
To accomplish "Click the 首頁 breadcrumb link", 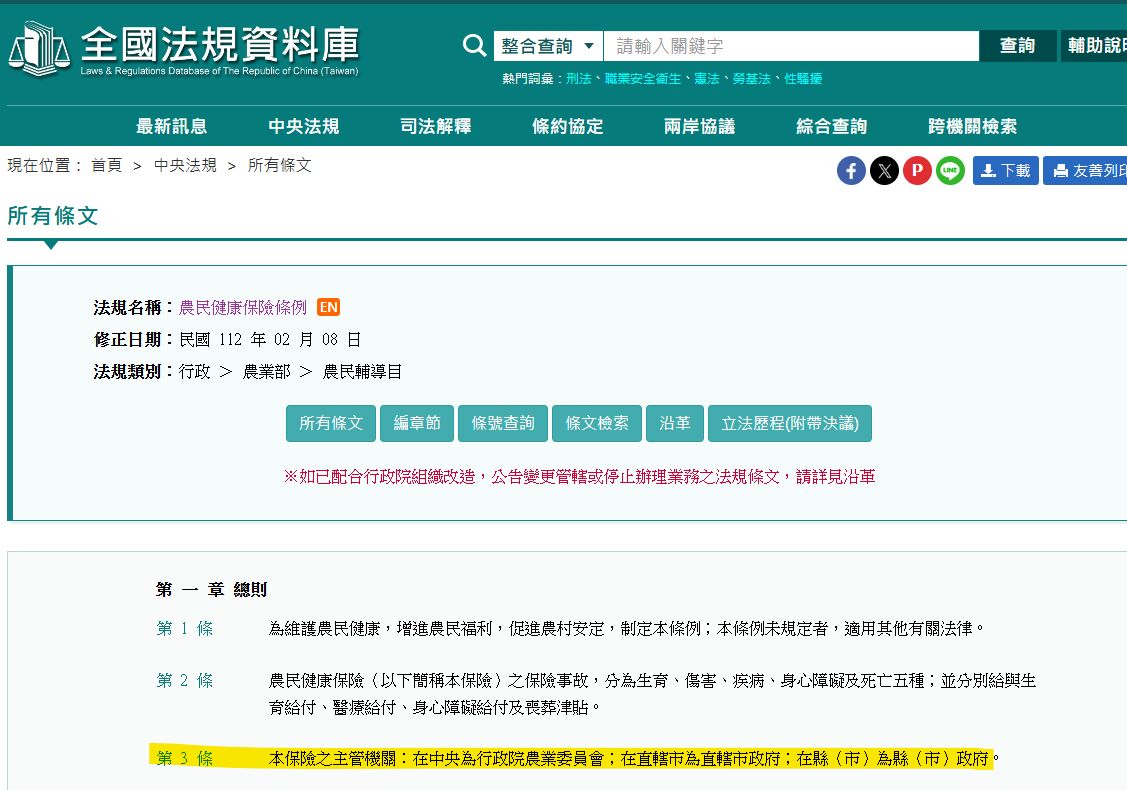I will (106, 165).
